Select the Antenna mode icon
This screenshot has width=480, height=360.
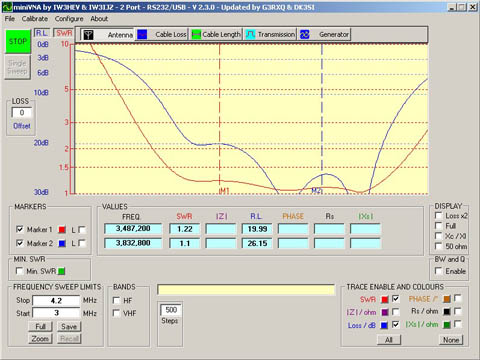tap(88, 35)
